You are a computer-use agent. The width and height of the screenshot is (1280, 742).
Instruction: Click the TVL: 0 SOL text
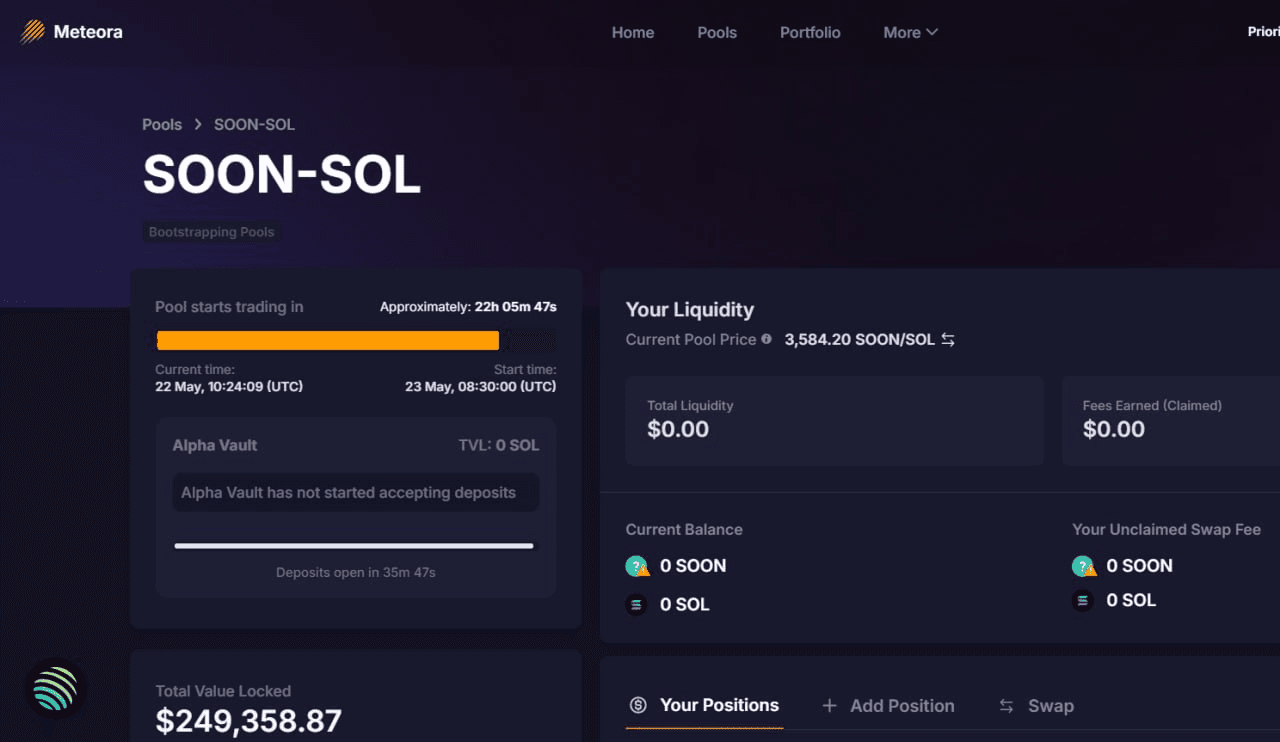click(x=499, y=445)
